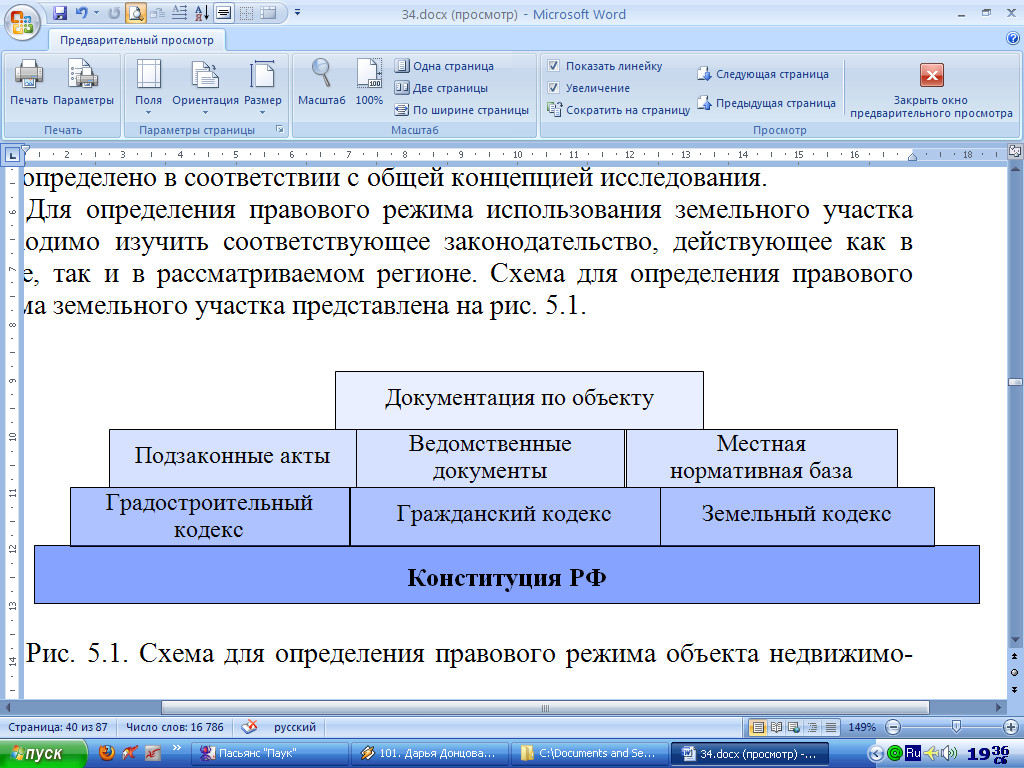
Task: Click the previous page browse arrow
Action: click(1015, 656)
